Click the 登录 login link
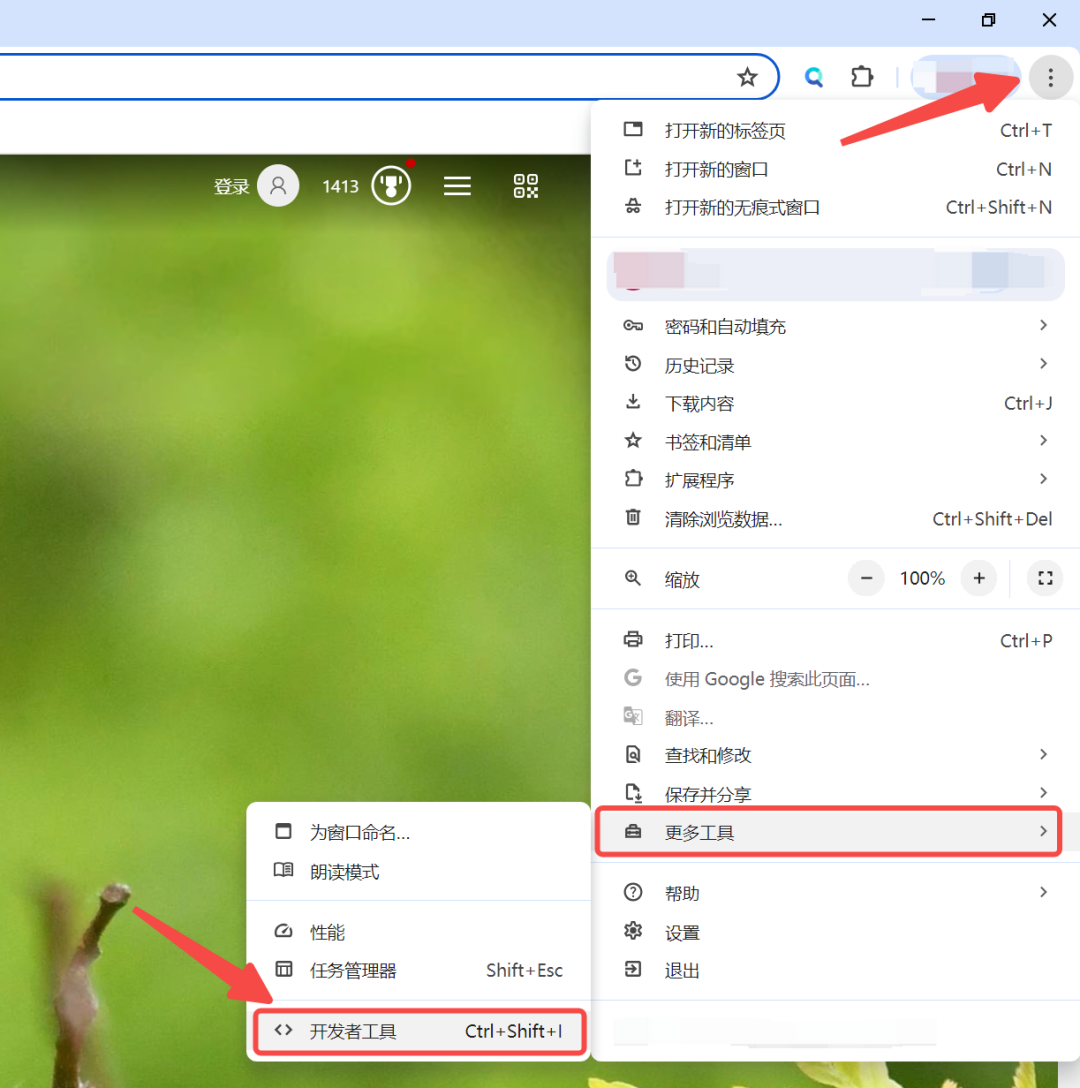This screenshot has width=1080, height=1088. 231,187
